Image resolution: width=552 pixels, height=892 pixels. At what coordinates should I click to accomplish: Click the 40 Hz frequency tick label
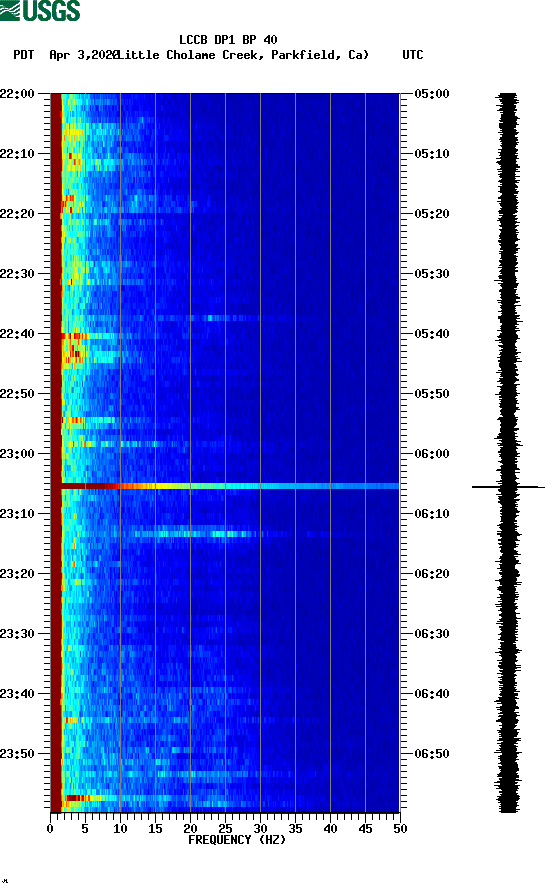(330, 829)
